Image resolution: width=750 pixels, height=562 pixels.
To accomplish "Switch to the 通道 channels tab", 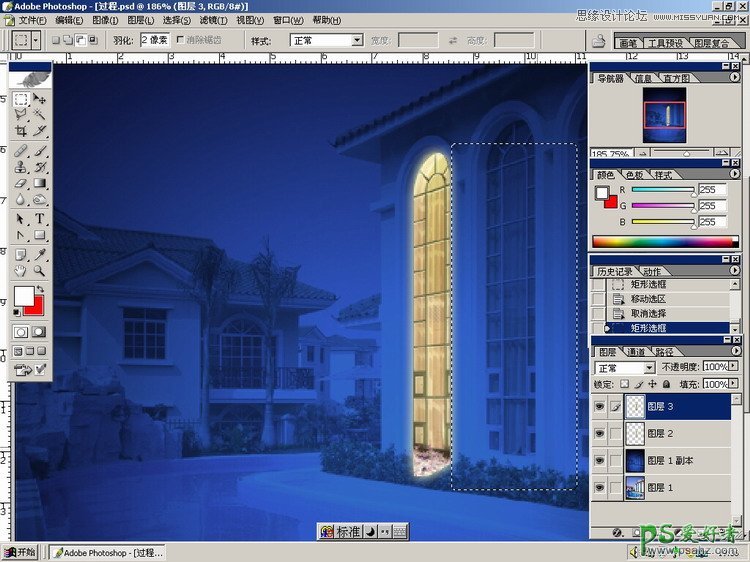I will (635, 352).
